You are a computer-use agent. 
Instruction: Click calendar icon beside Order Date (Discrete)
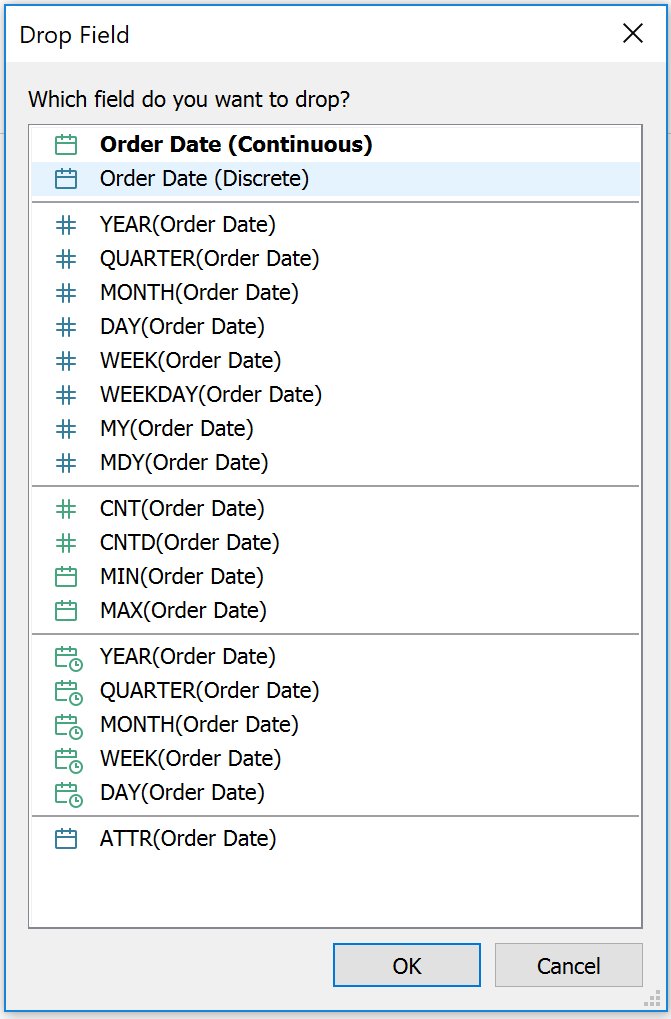point(66,179)
